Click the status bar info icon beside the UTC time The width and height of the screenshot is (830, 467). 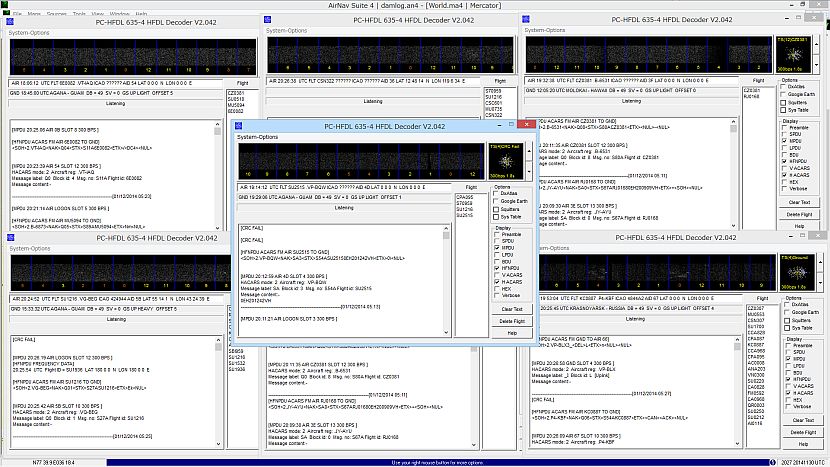point(772,462)
